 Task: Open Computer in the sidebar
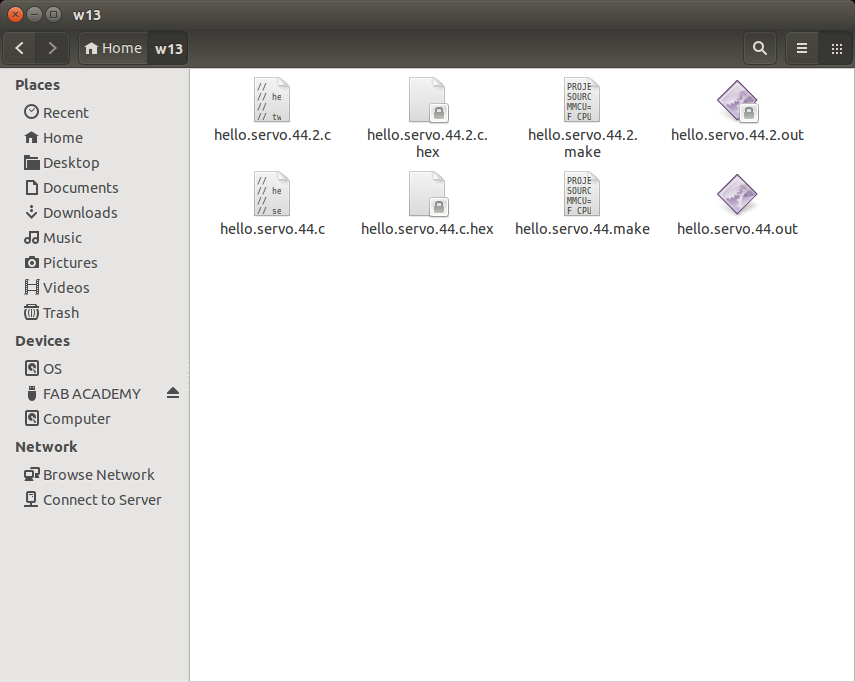(94, 419)
